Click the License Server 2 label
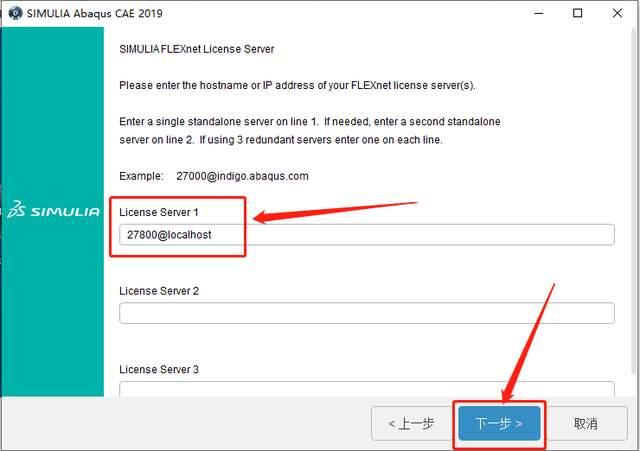The image size is (640, 451). [159, 291]
